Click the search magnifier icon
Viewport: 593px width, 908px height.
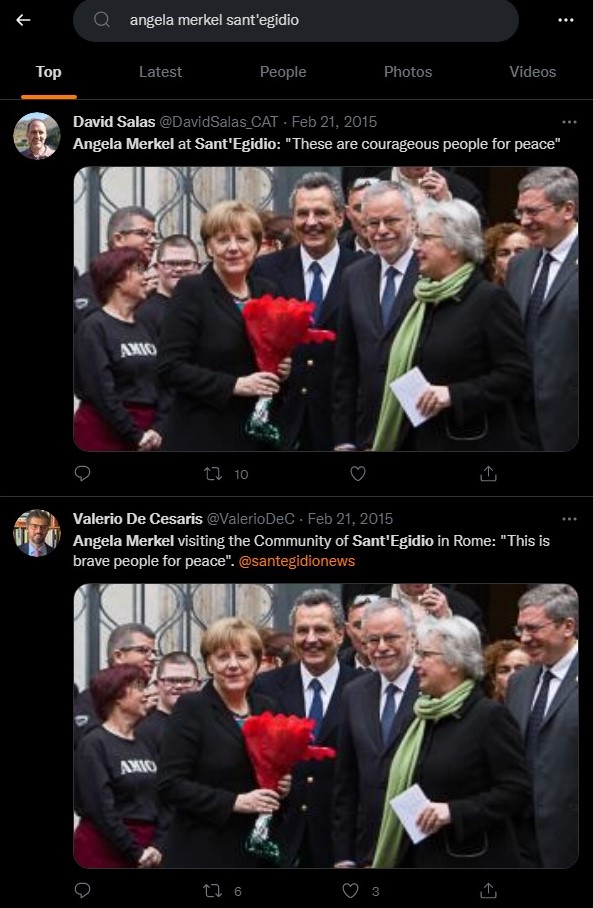point(102,20)
